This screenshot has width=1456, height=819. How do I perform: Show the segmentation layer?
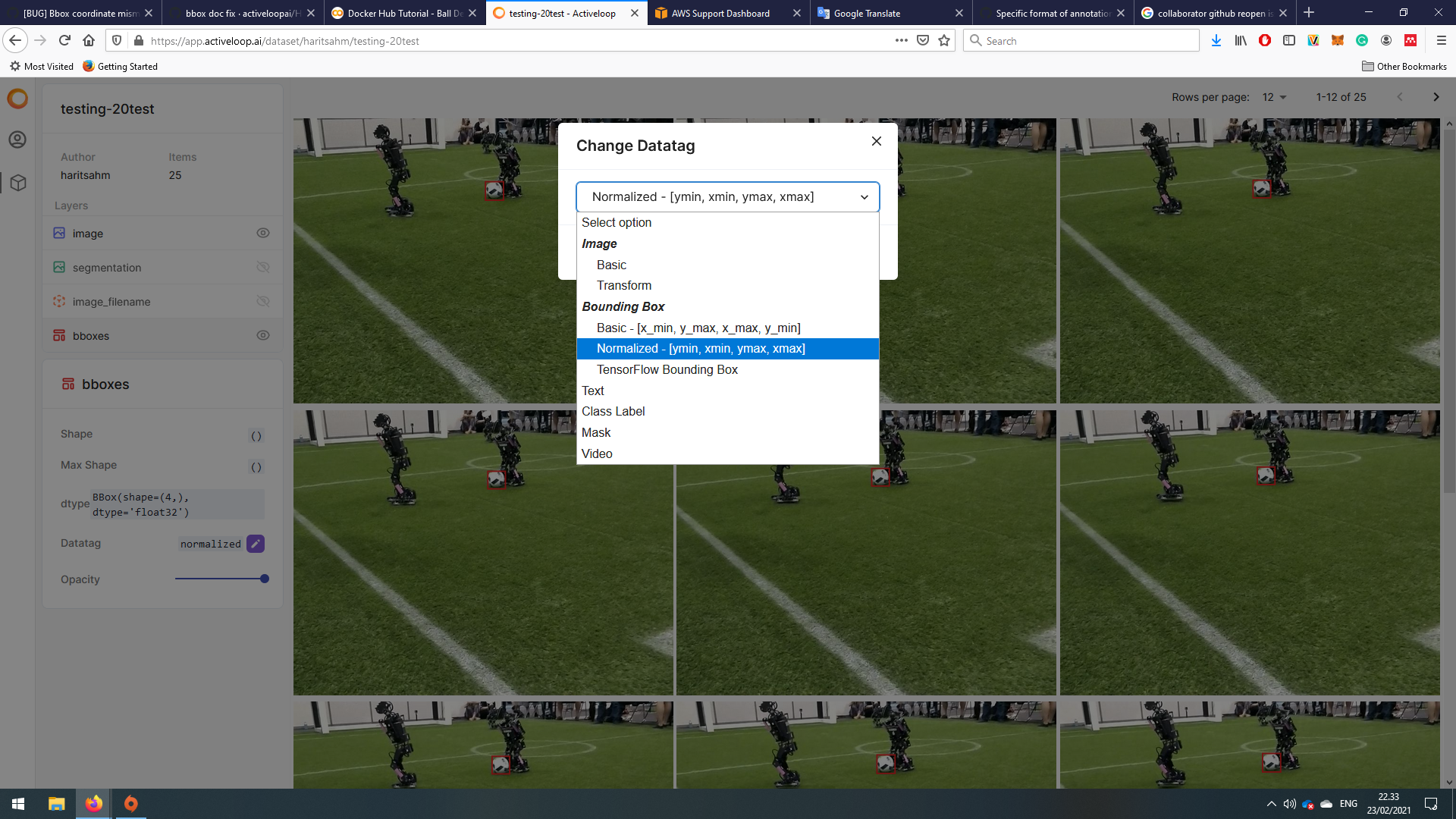[x=263, y=267]
